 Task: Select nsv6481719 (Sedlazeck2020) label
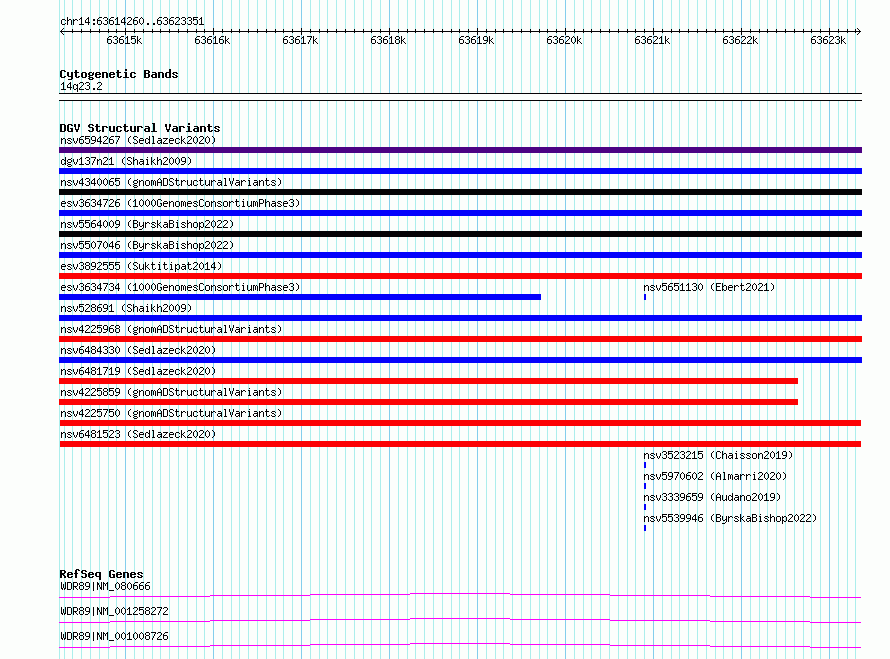pyautogui.click(x=138, y=371)
